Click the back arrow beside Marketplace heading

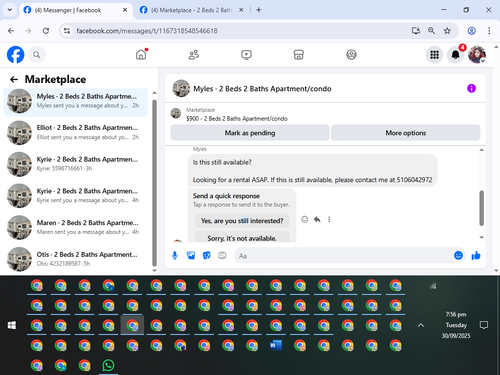coord(14,79)
